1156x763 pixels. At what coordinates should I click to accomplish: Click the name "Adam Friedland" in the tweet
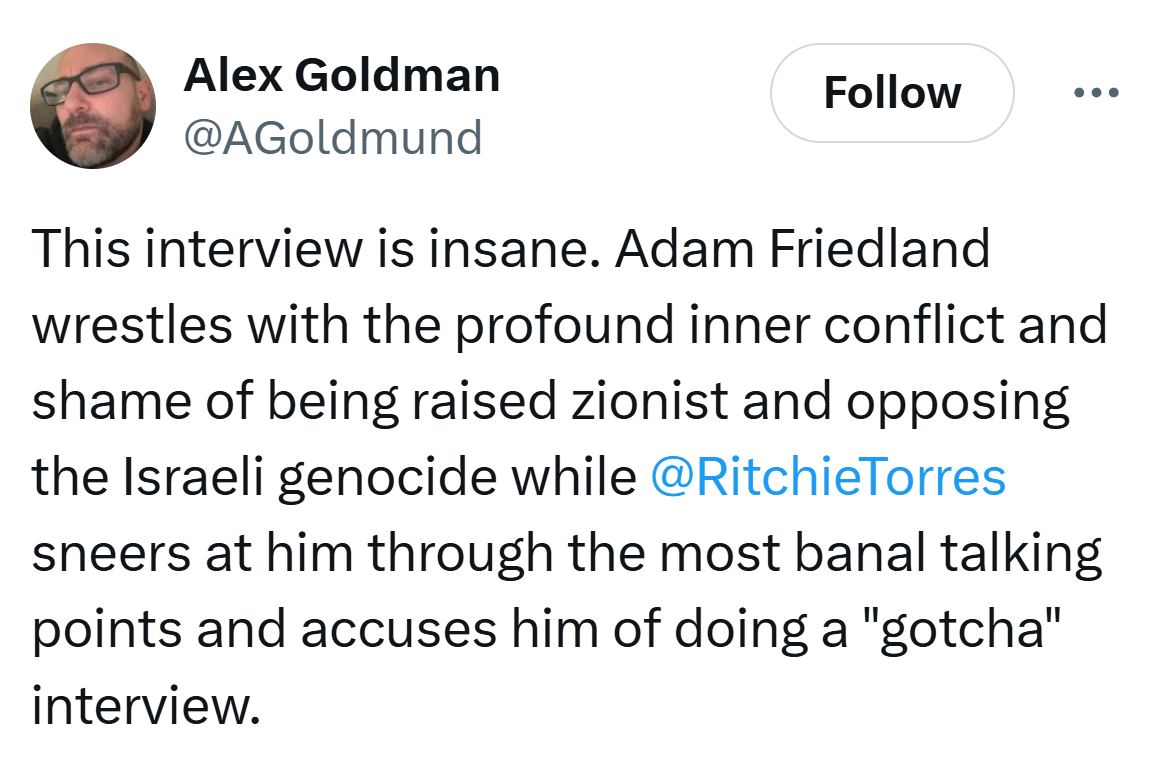pos(802,250)
